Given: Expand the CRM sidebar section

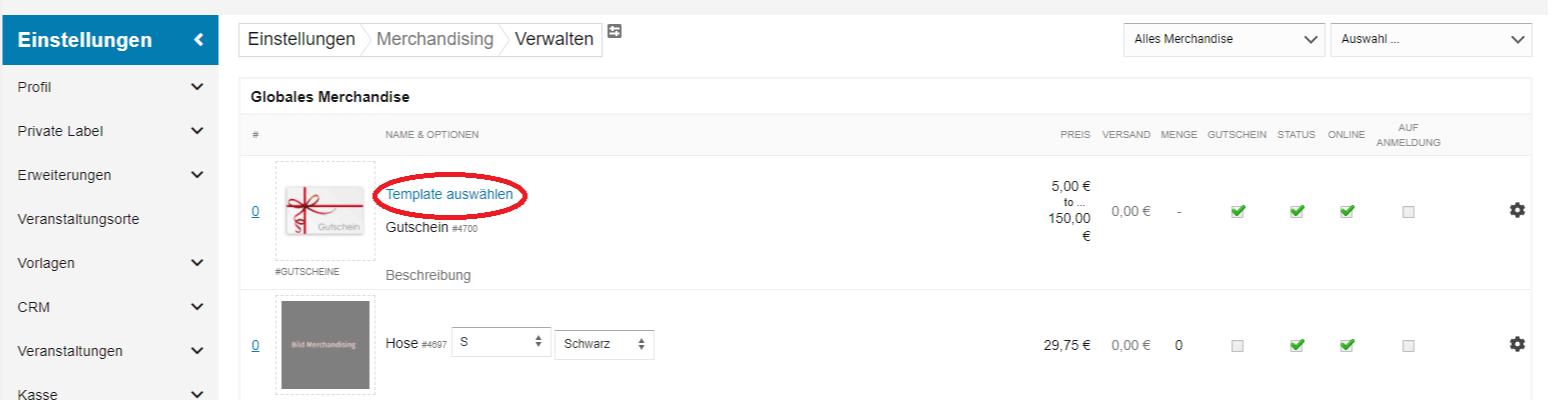Looking at the screenshot, I should 109,307.
